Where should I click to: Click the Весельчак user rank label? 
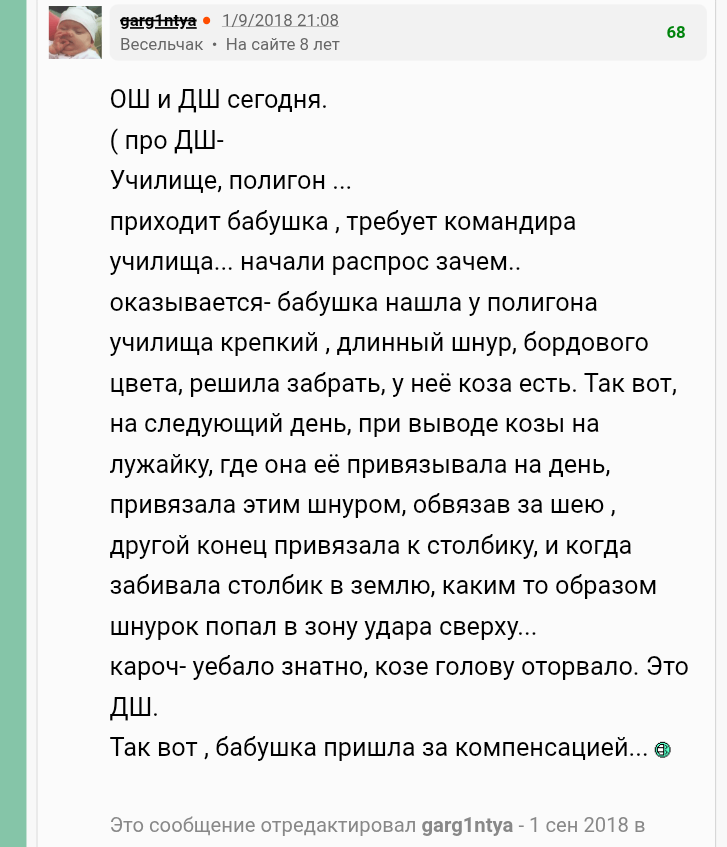tap(161, 44)
